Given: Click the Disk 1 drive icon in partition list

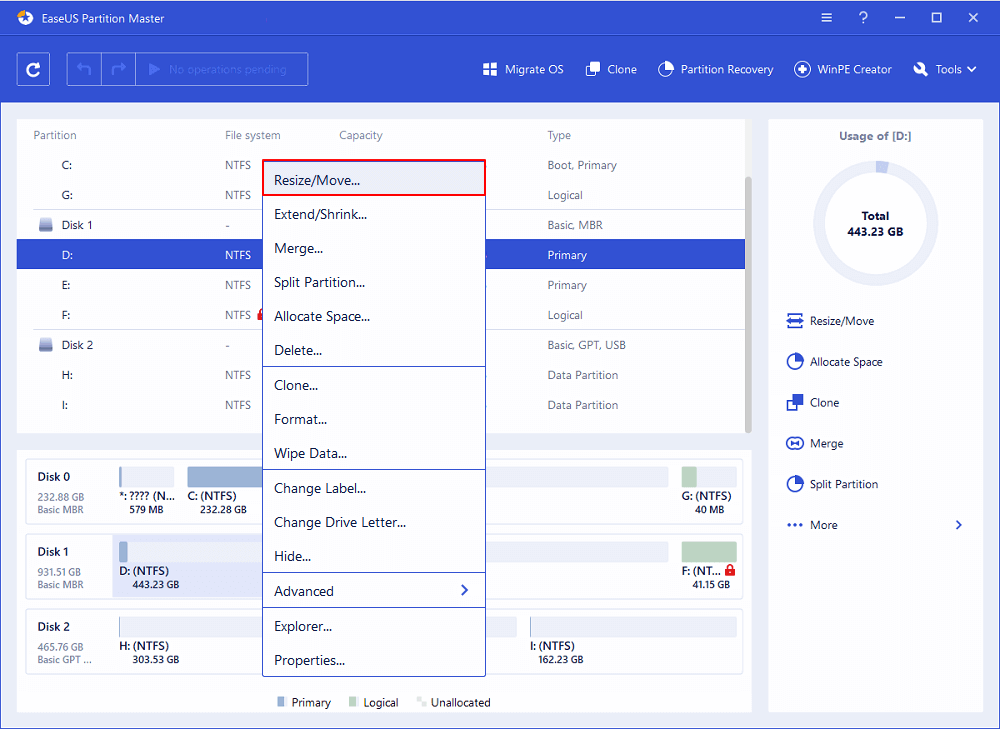Looking at the screenshot, I should pyautogui.click(x=46, y=225).
